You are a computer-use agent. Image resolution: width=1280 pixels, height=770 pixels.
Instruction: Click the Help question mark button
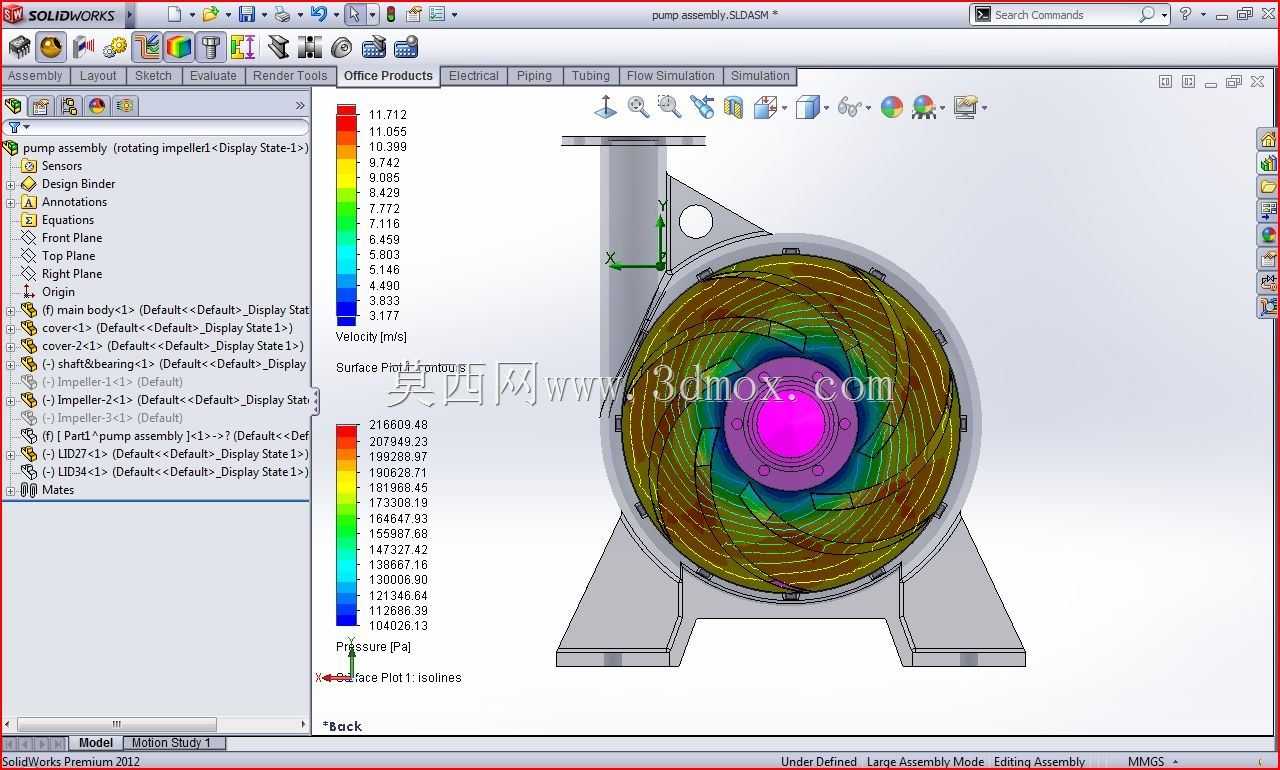(x=1186, y=14)
